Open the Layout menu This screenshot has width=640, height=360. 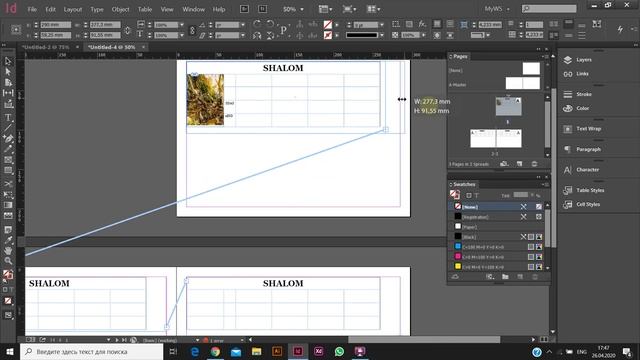(73, 9)
